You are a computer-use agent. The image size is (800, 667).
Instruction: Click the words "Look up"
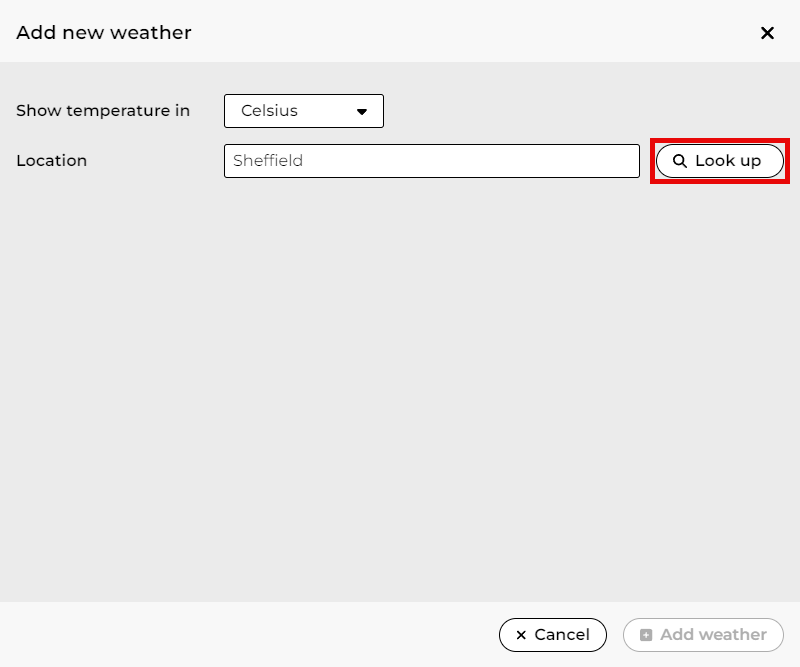(728, 161)
